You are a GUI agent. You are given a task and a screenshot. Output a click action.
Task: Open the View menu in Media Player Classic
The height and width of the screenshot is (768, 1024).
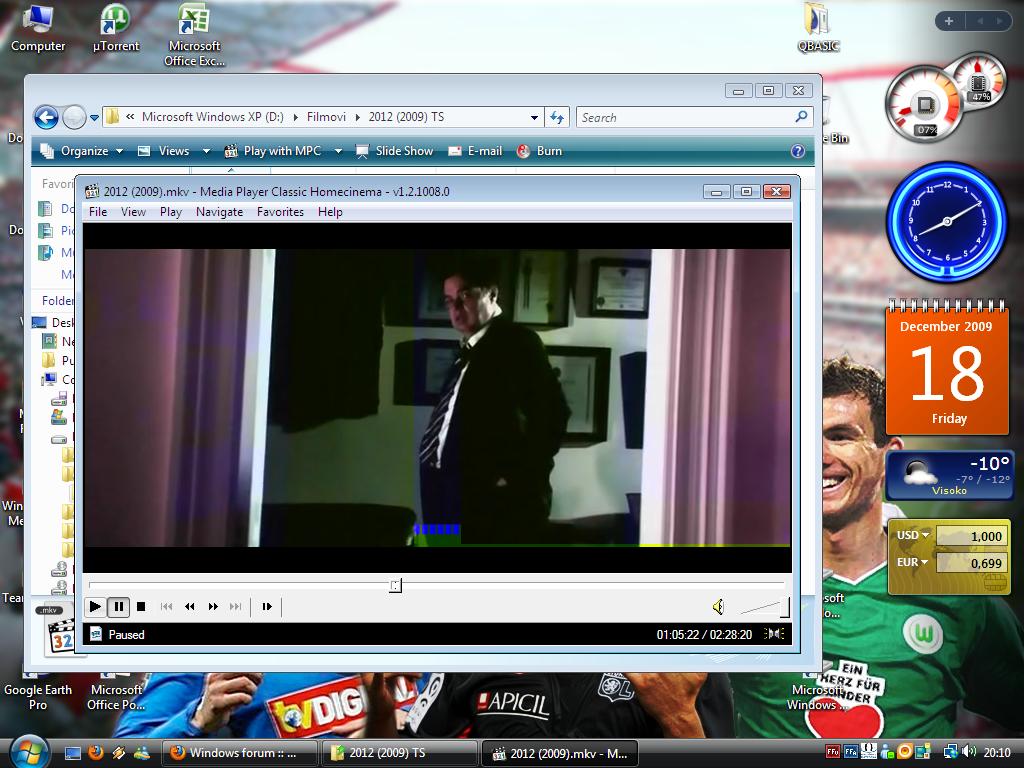pos(133,212)
